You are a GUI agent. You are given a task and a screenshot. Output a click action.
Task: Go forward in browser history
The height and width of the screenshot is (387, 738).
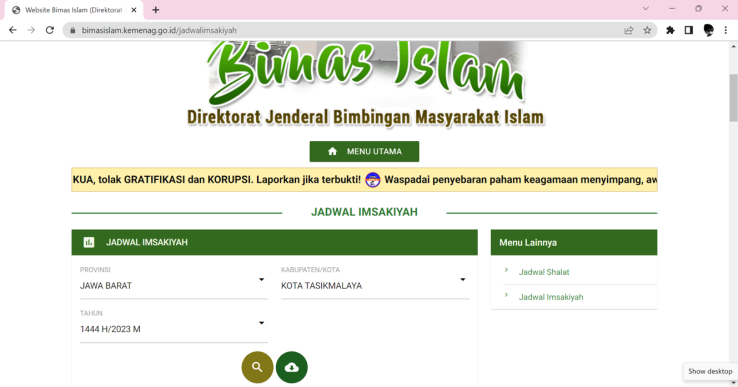[x=31, y=30]
